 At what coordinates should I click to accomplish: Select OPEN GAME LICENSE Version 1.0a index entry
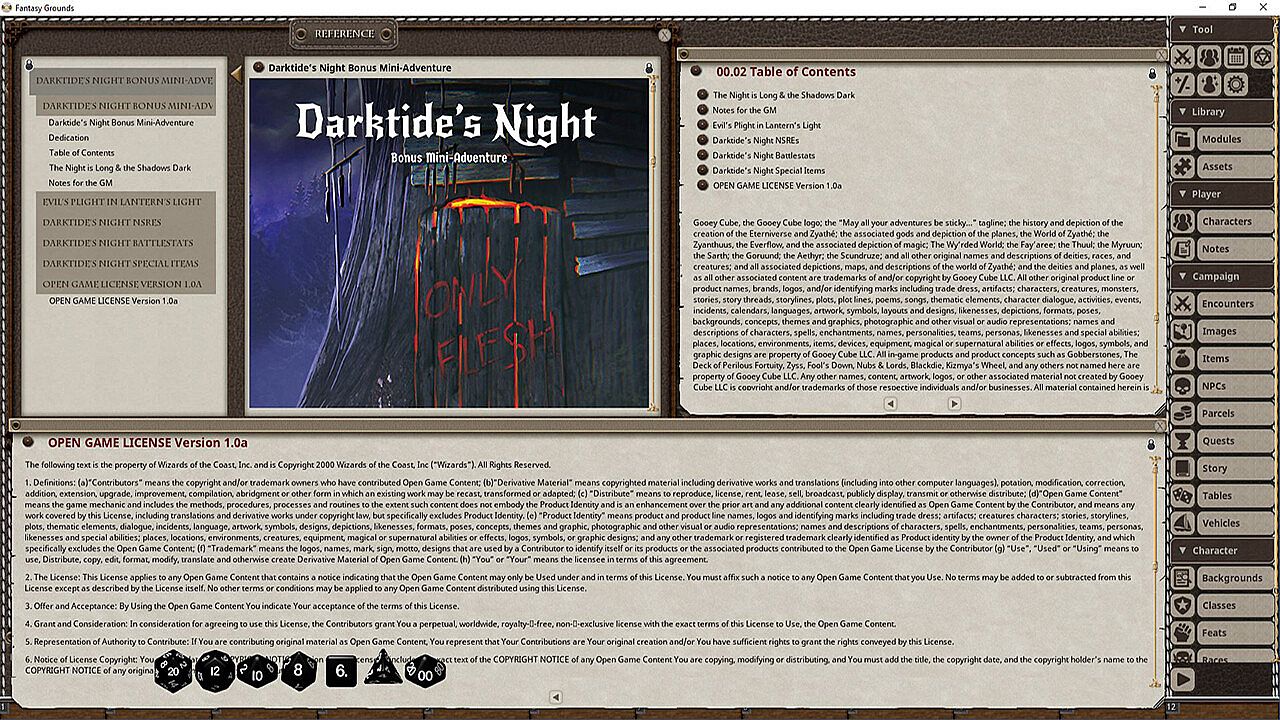[x=113, y=300]
